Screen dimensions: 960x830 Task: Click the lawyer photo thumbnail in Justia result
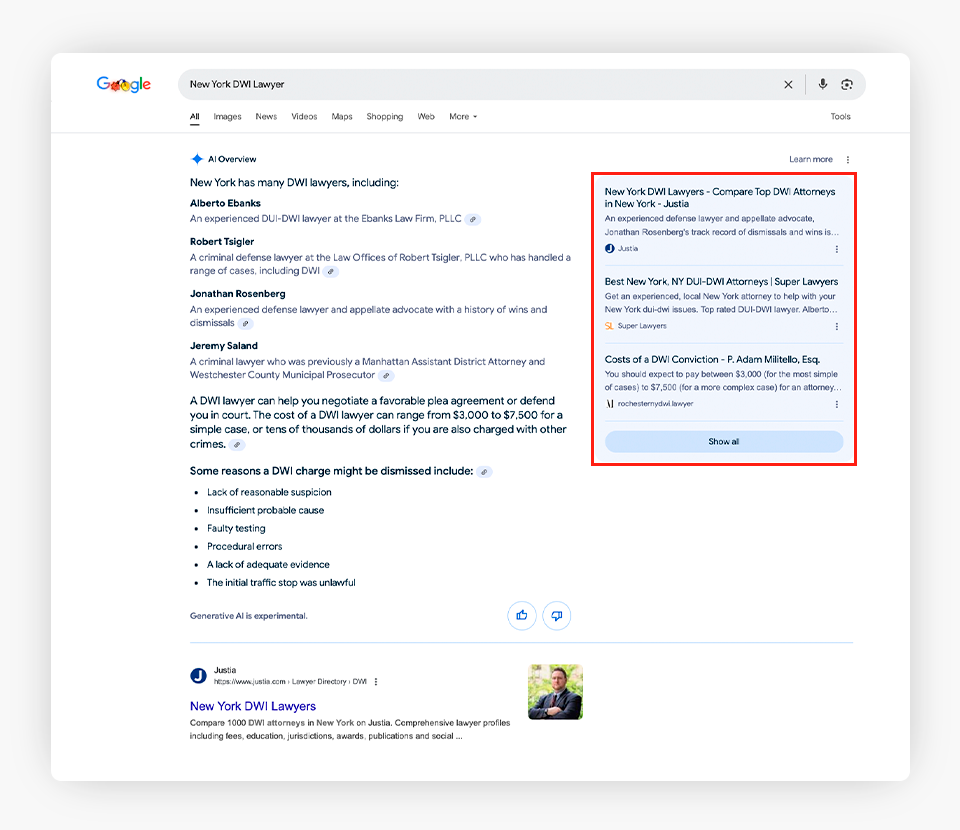[x=555, y=692]
